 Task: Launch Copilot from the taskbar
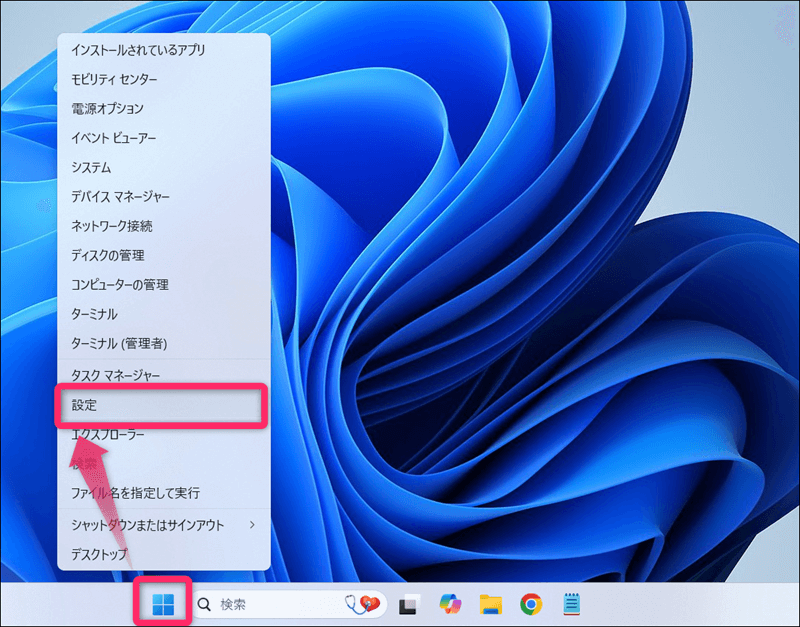[450, 604]
